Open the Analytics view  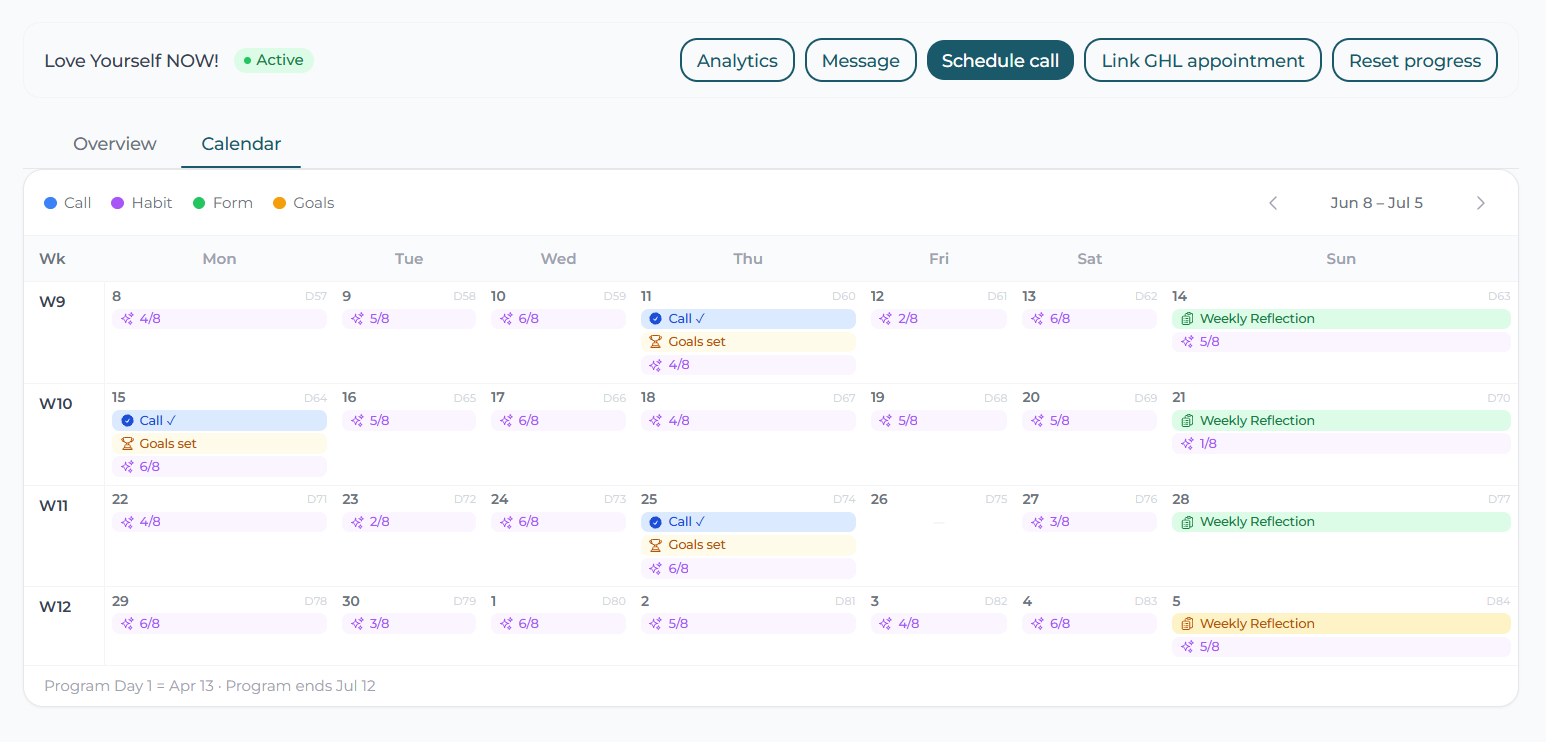tap(737, 60)
